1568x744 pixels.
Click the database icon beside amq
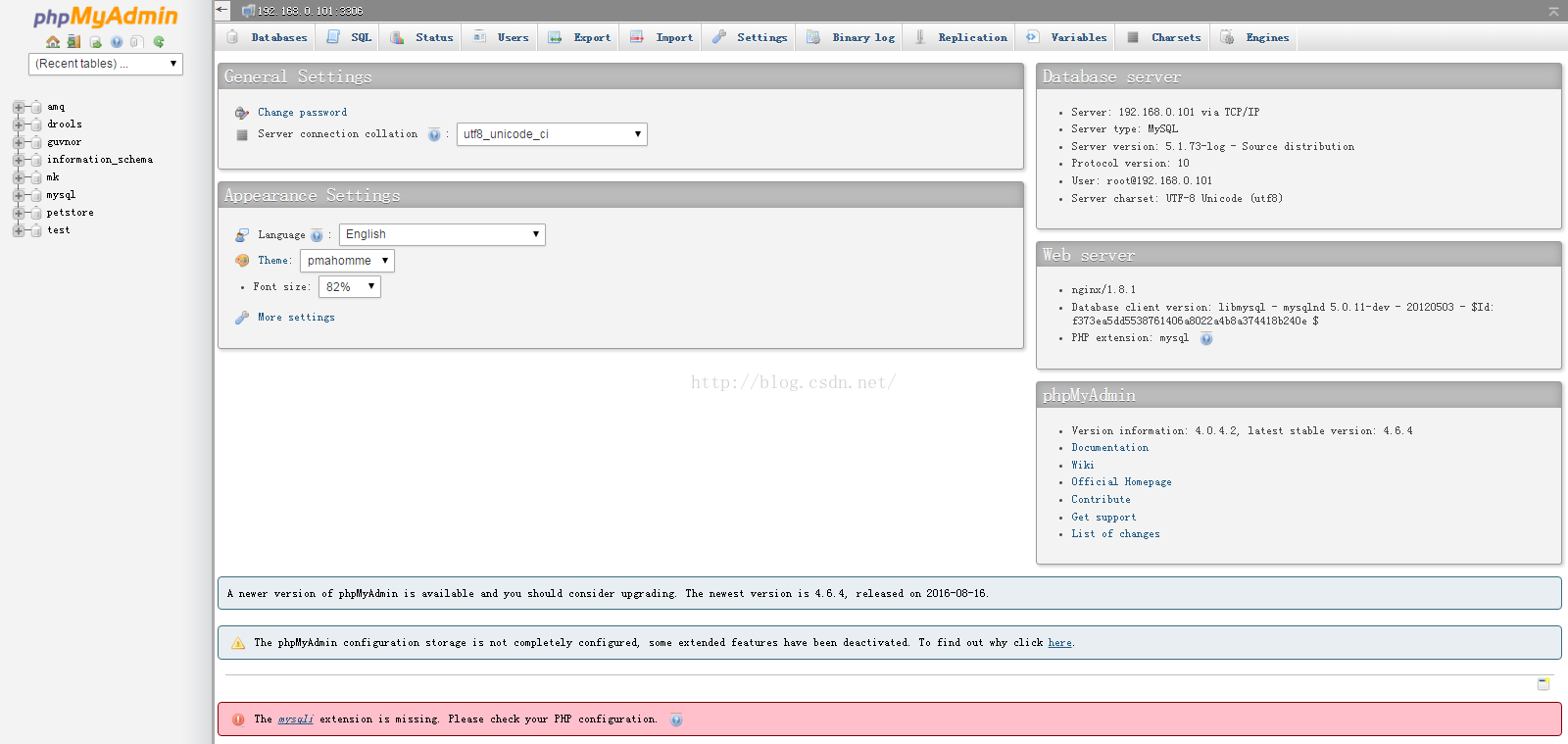pos(36,107)
